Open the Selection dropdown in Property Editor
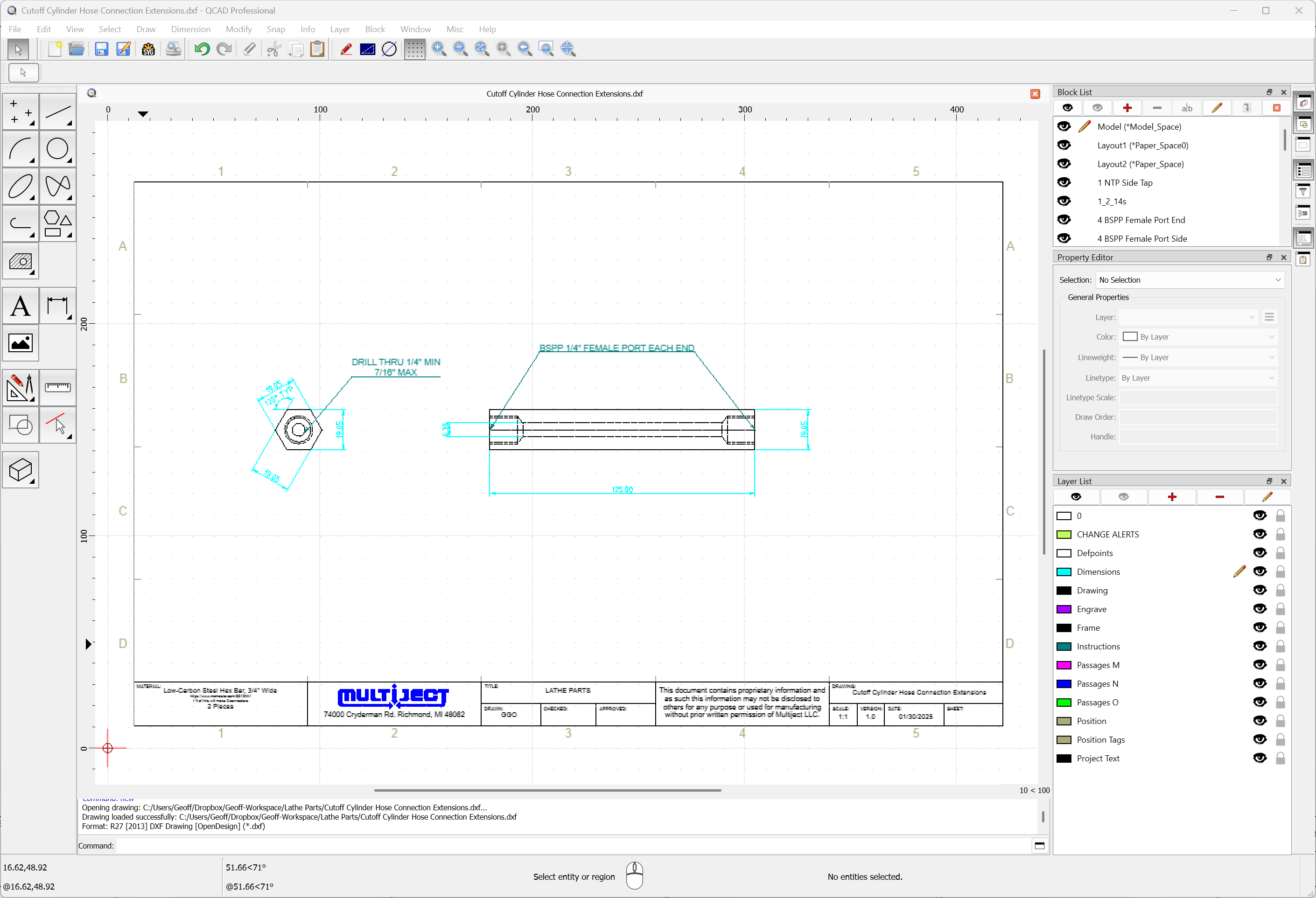 tap(1190, 280)
